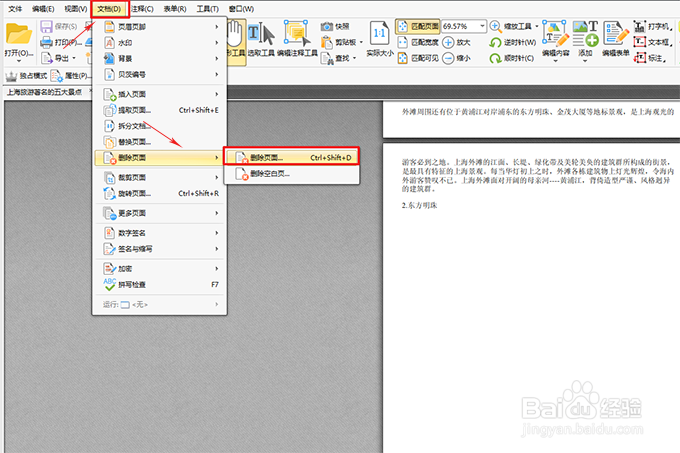Image resolution: width=680 pixels, height=453 pixels.
Task: Expand the 导出 dropdown arrow
Action: point(74,58)
